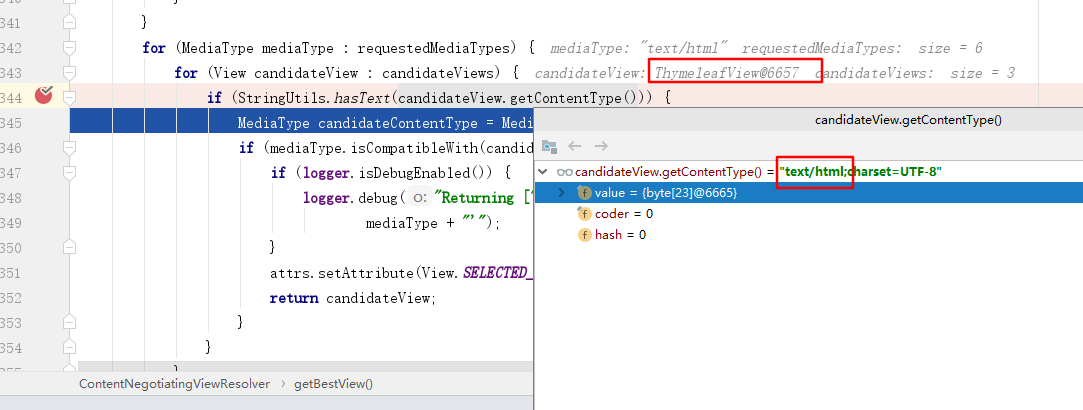
Task: Fold the for loop at line 343
Action: (x=69, y=73)
